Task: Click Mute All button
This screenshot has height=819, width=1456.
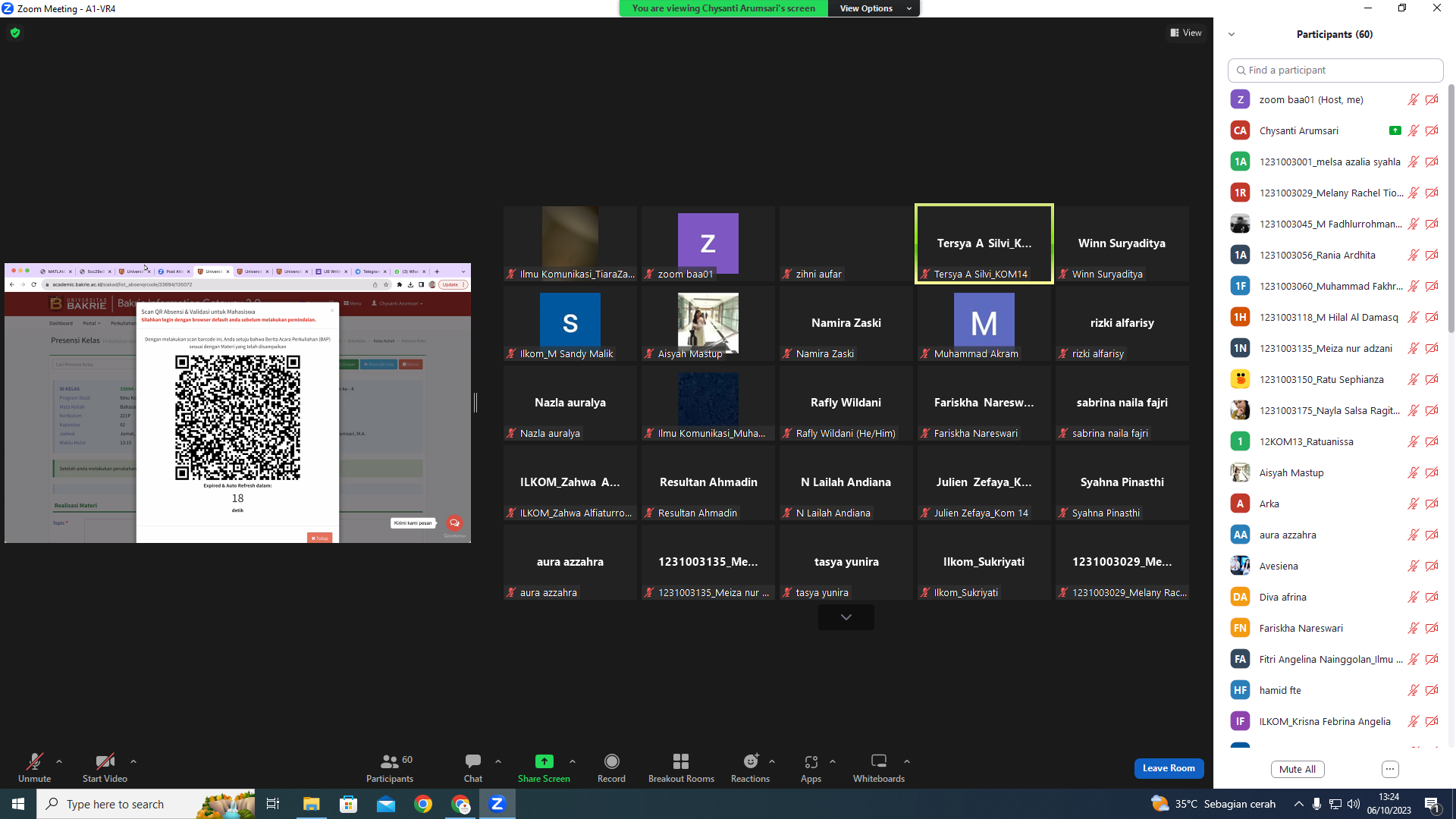Action: click(1298, 769)
